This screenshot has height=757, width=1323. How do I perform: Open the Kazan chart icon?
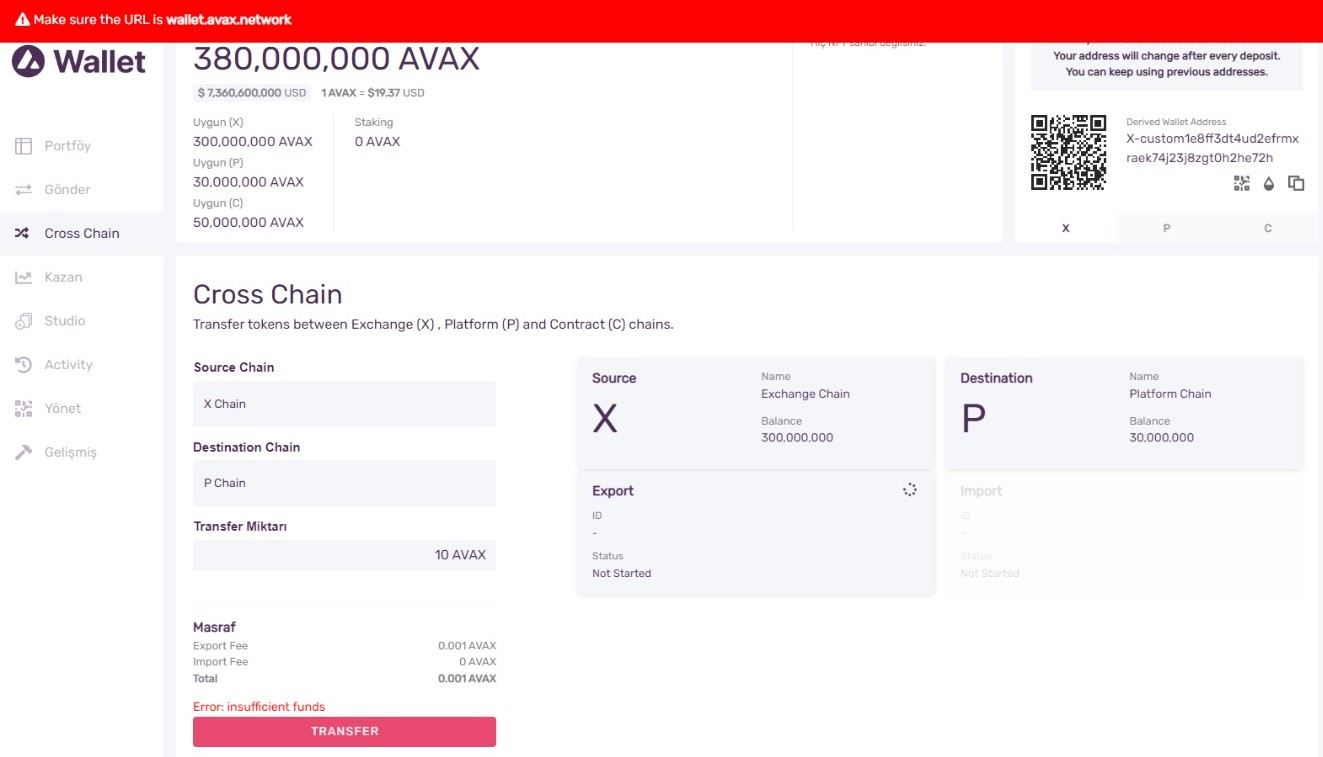24,277
